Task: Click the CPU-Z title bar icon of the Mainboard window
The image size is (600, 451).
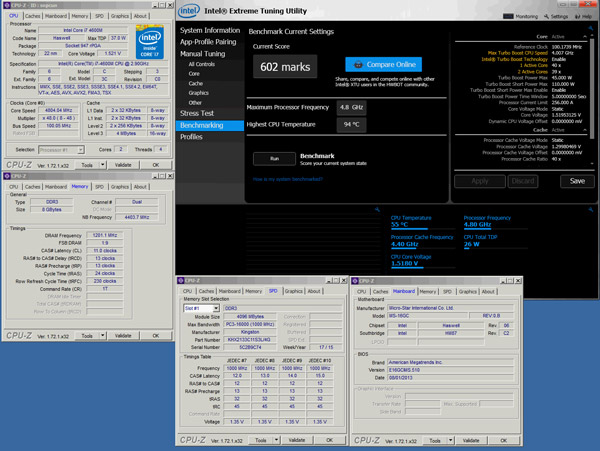Action: (x=355, y=281)
